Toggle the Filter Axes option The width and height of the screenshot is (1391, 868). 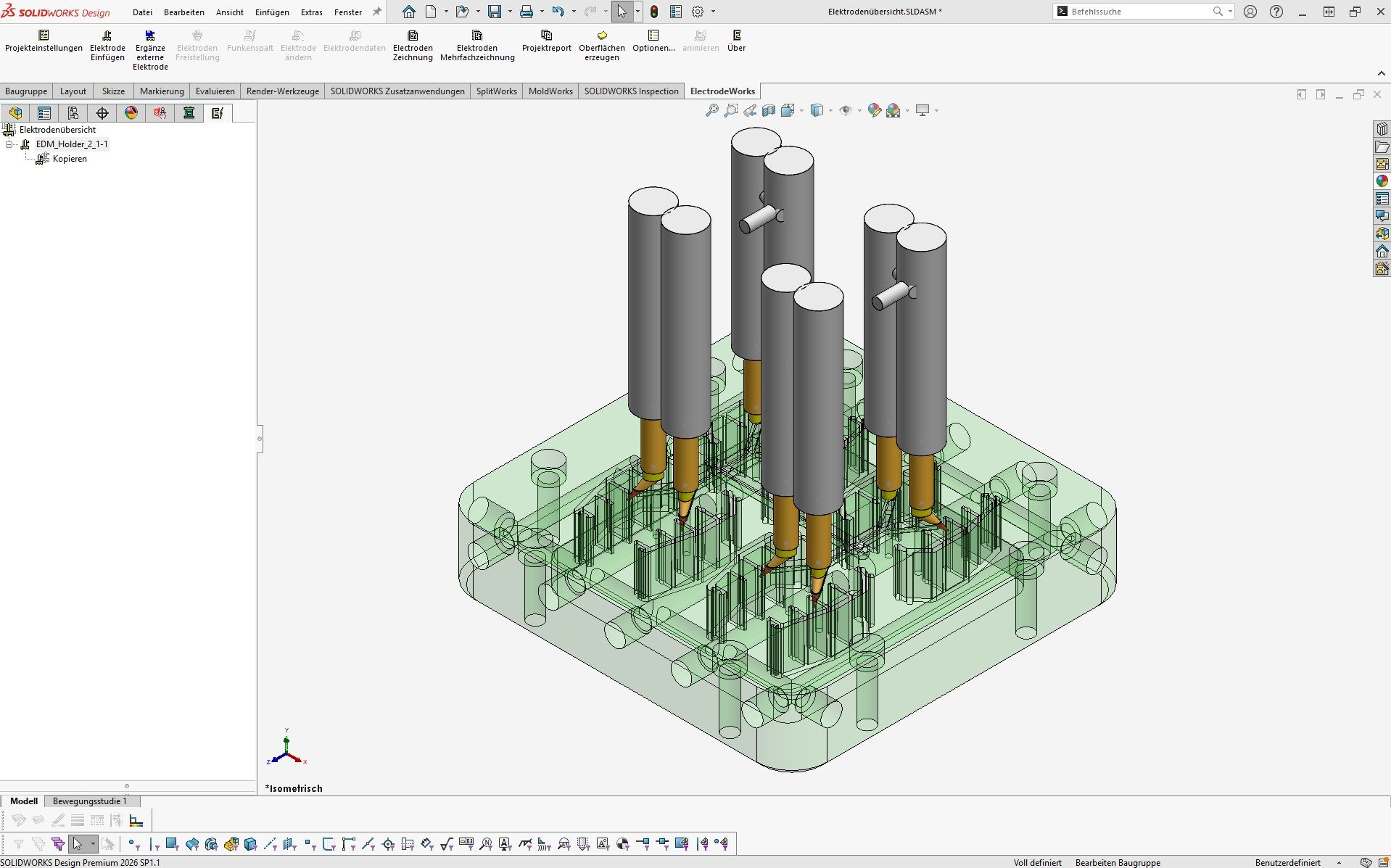point(270,844)
